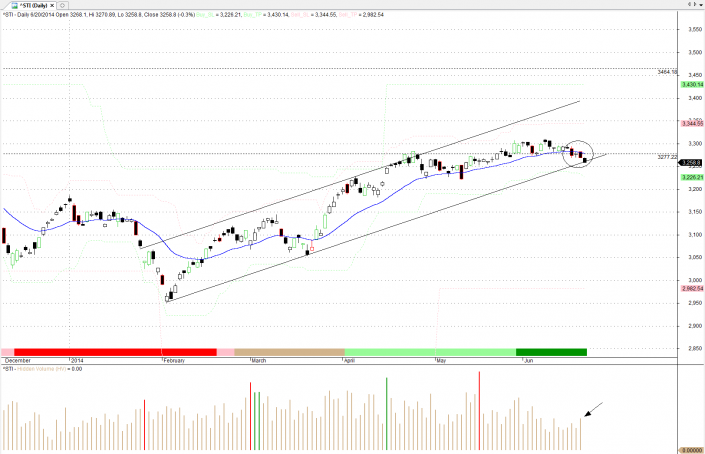The width and height of the screenshot is (705, 454).
Task: Click the tab list arrows at top right
Action: pyautogui.click(x=689, y=5)
